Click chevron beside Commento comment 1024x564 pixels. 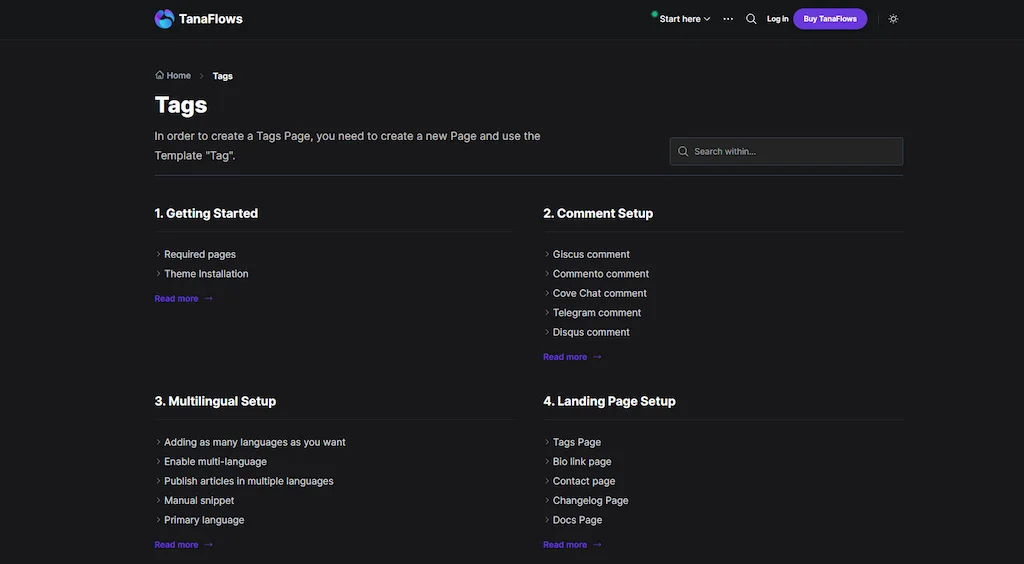coord(547,274)
